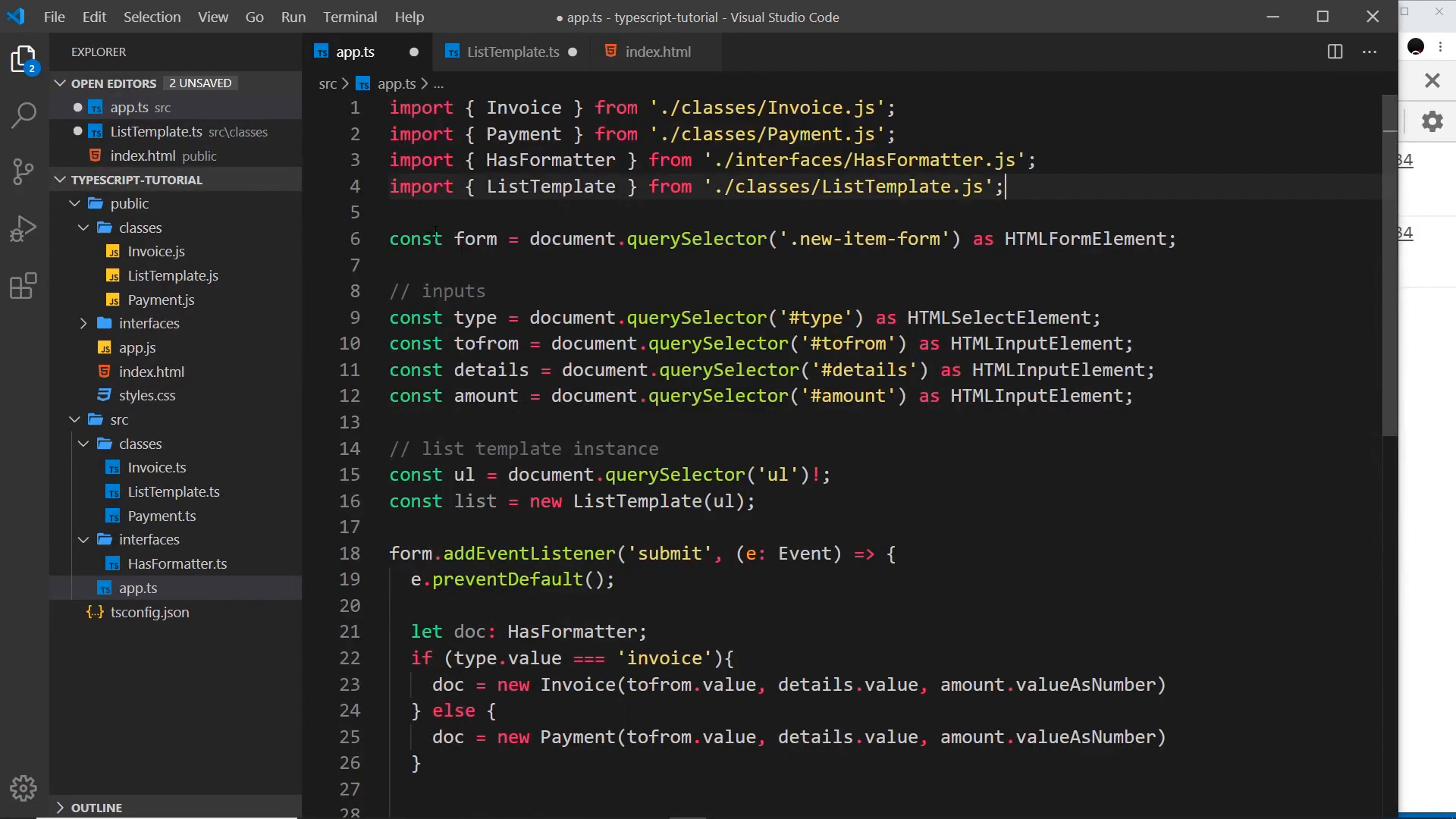Image resolution: width=1456 pixels, height=819 pixels.
Task: Collapse the classes folder under src
Action: coord(83,444)
